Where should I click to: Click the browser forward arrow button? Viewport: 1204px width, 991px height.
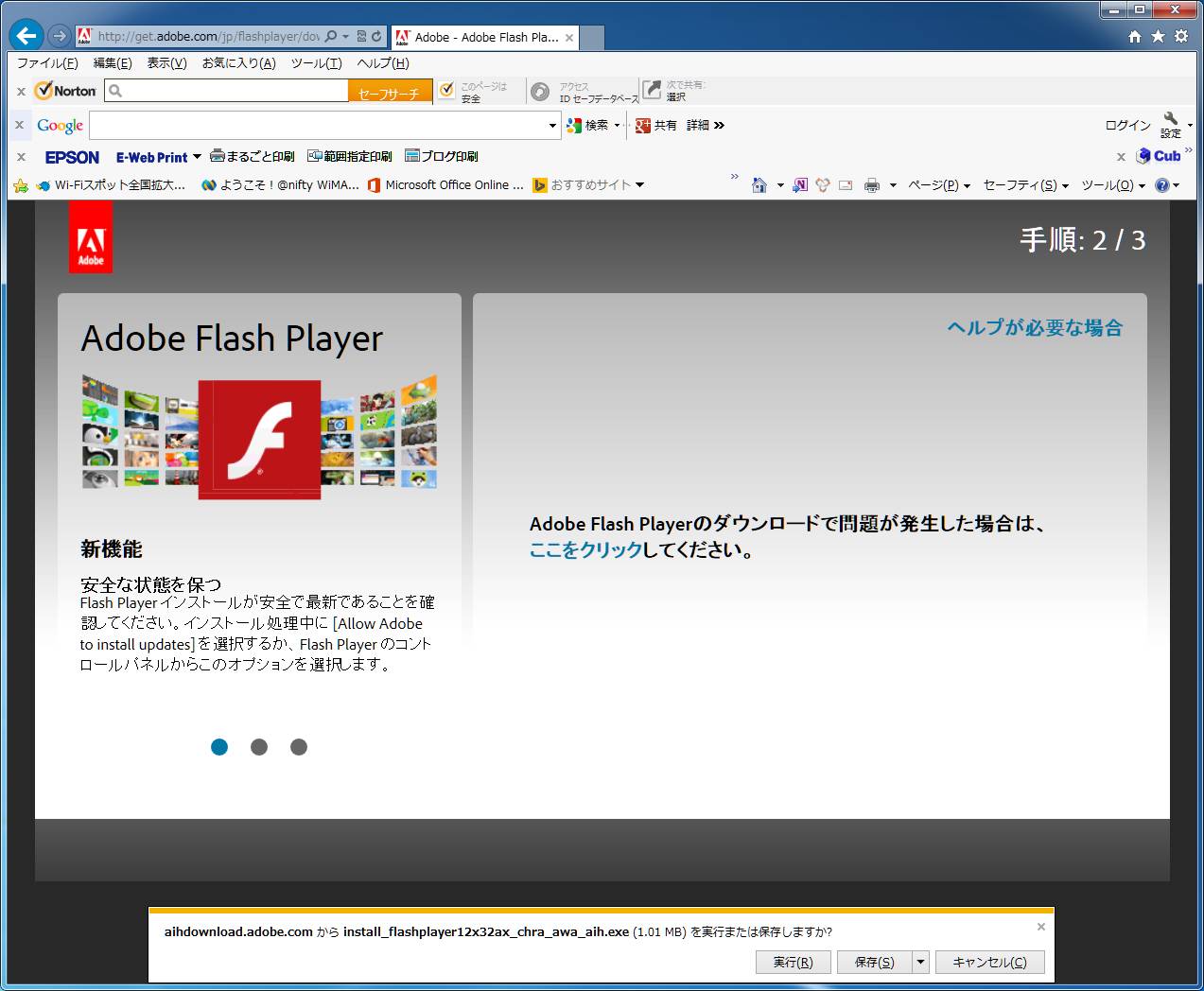pyautogui.click(x=59, y=36)
